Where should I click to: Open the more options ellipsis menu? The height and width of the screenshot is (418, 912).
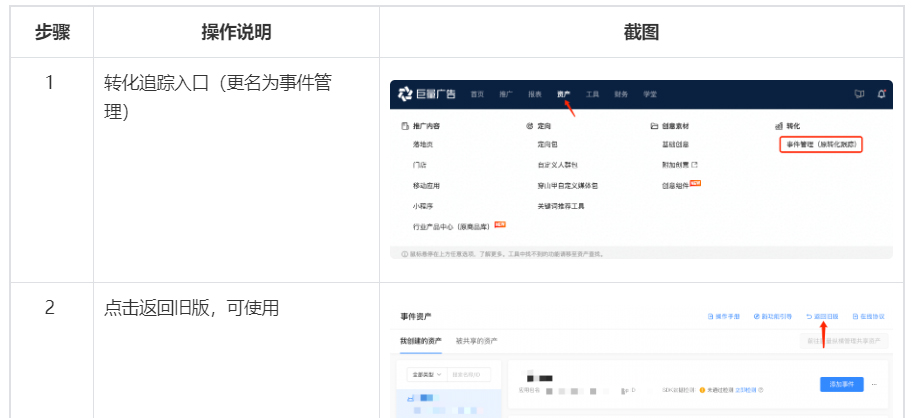click(874, 384)
